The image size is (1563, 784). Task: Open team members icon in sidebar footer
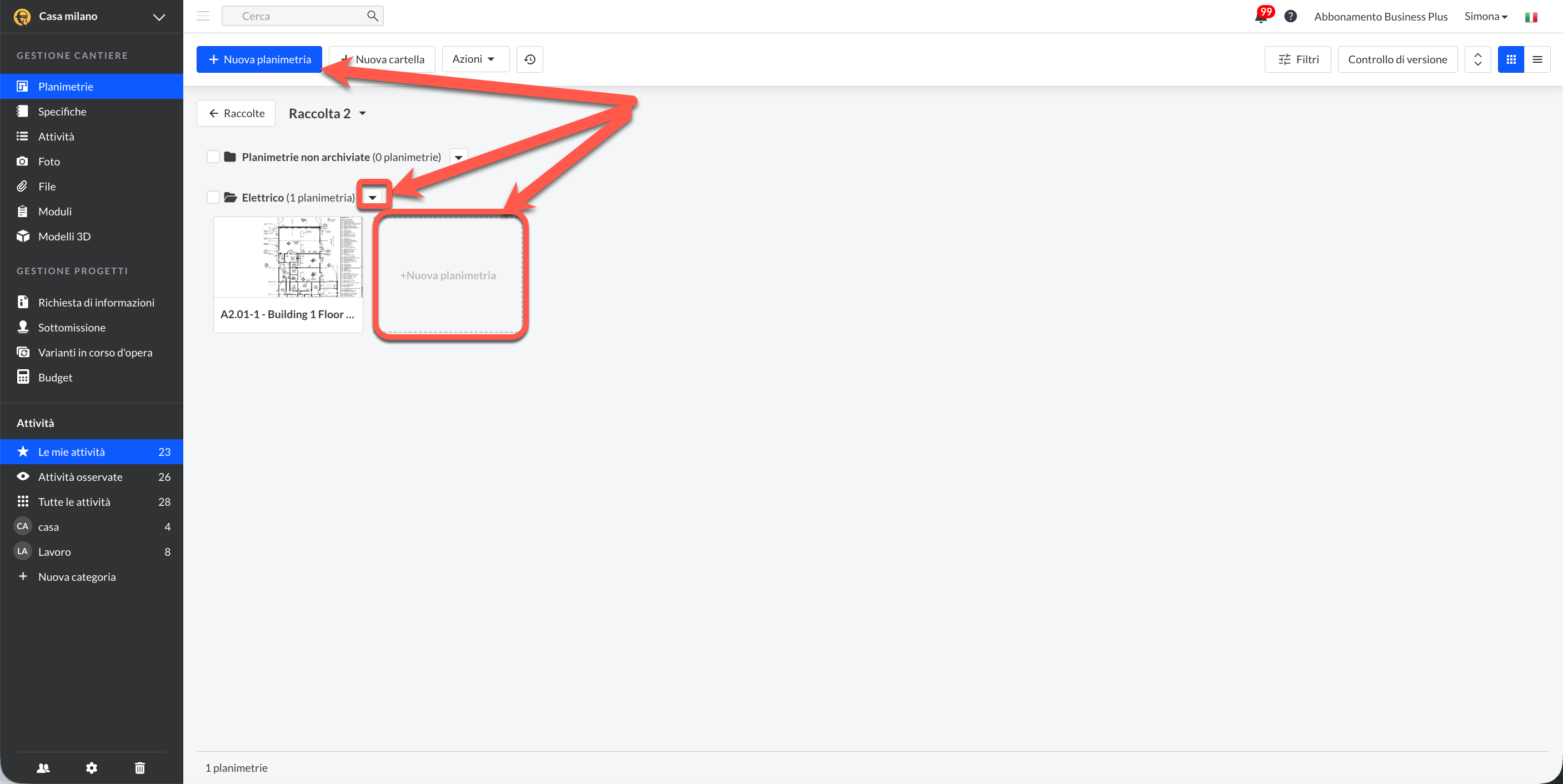tap(43, 768)
